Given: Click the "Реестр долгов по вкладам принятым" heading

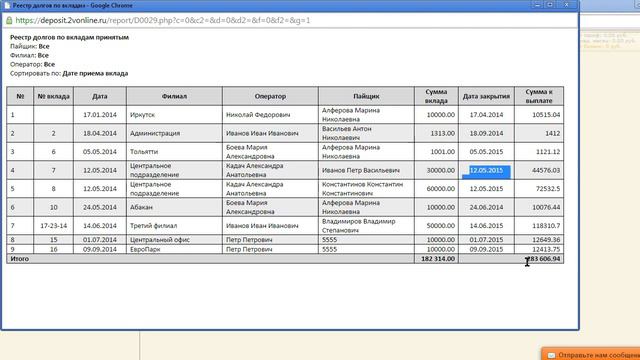Looking at the screenshot, I should click(x=69, y=37).
